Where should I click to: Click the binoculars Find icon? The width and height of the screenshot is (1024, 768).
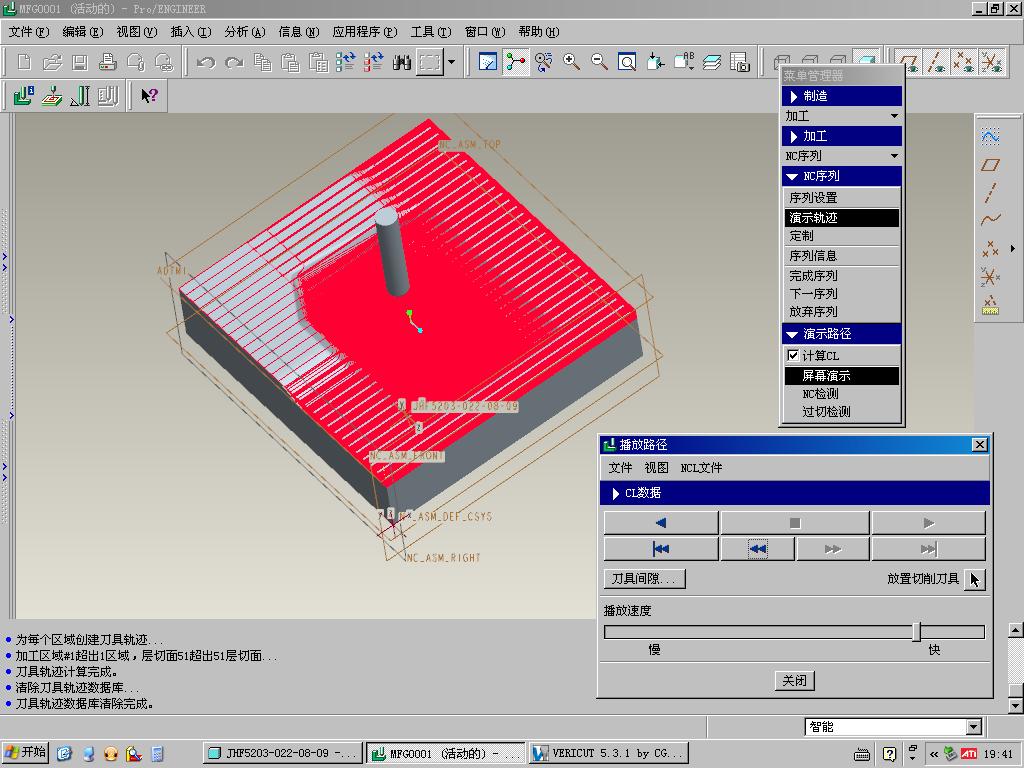click(402, 62)
